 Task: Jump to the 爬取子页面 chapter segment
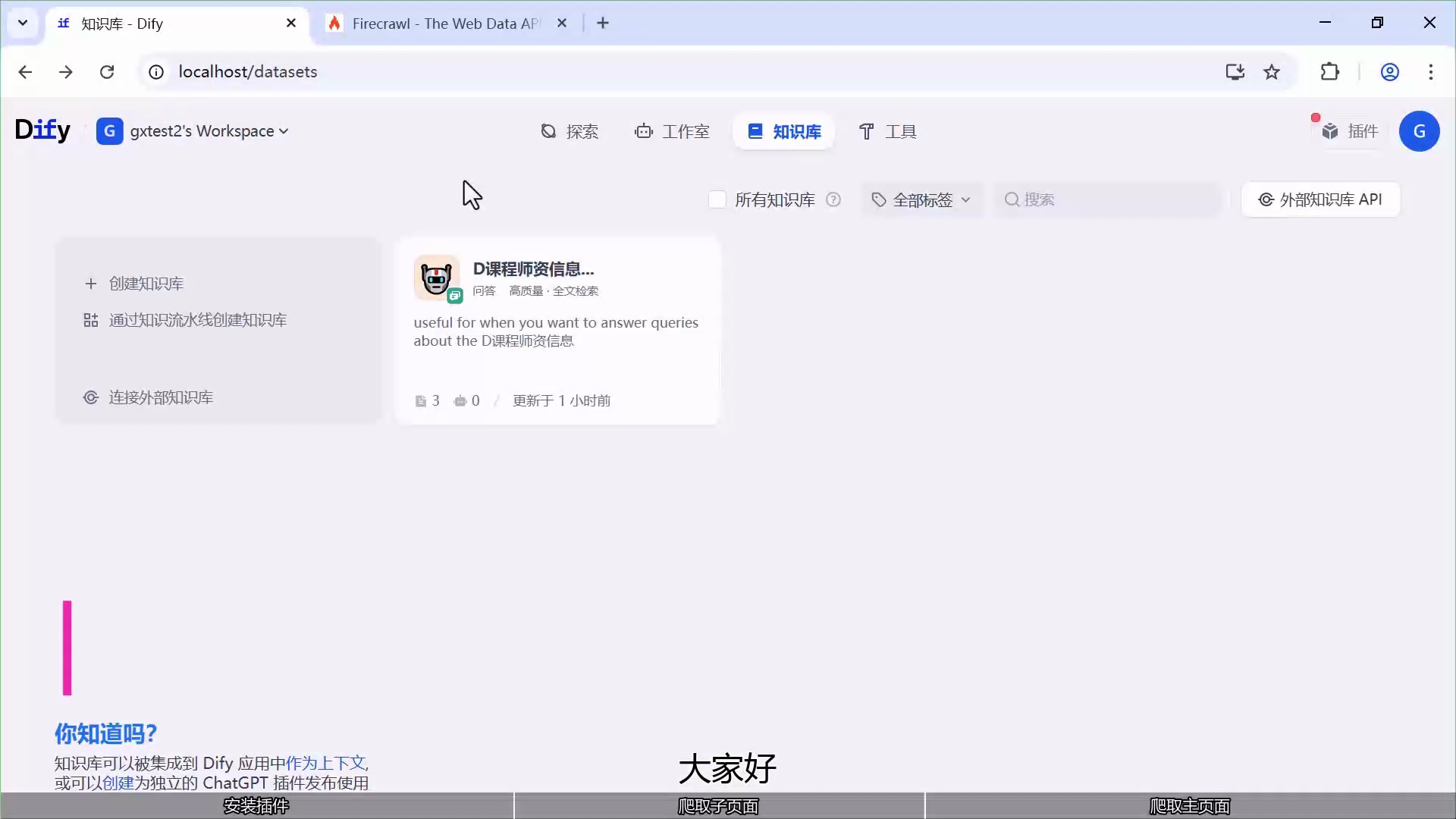(x=719, y=805)
